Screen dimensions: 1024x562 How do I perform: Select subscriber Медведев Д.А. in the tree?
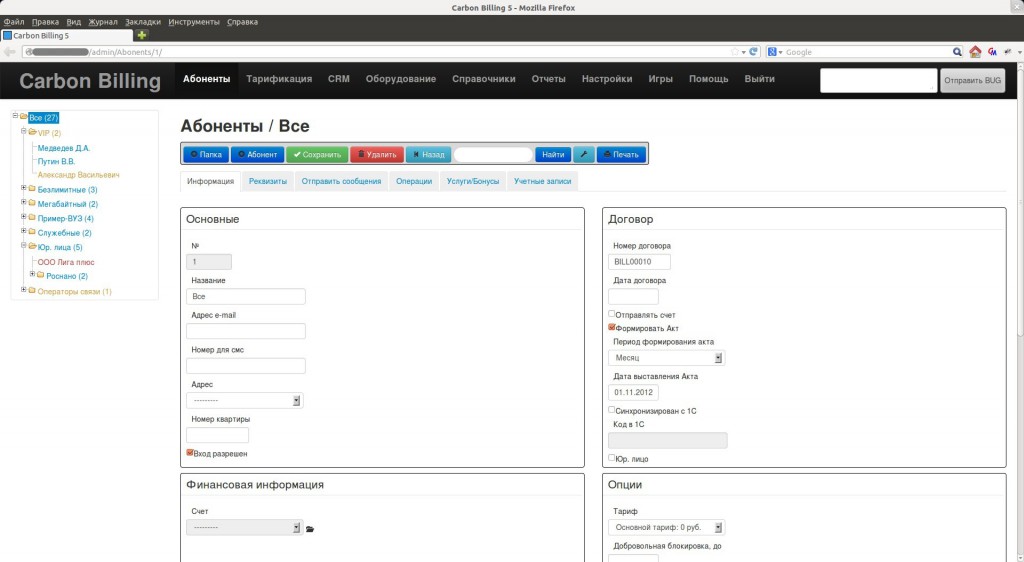[x=64, y=148]
